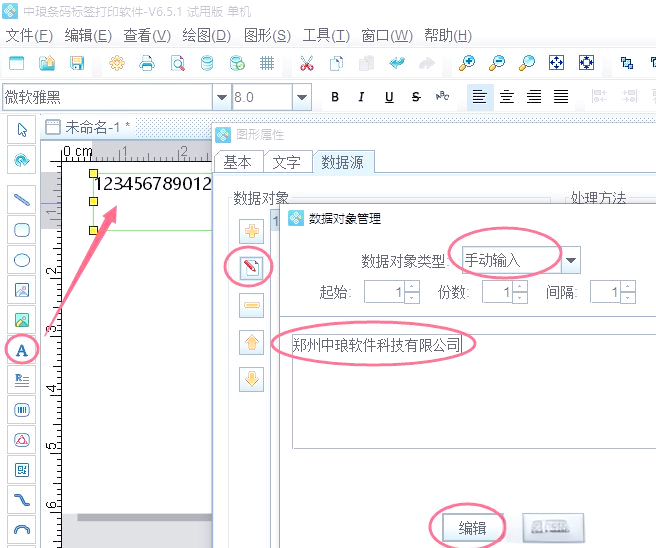Toggle bold formatting
This screenshot has height=548, width=656.
[x=335, y=97]
